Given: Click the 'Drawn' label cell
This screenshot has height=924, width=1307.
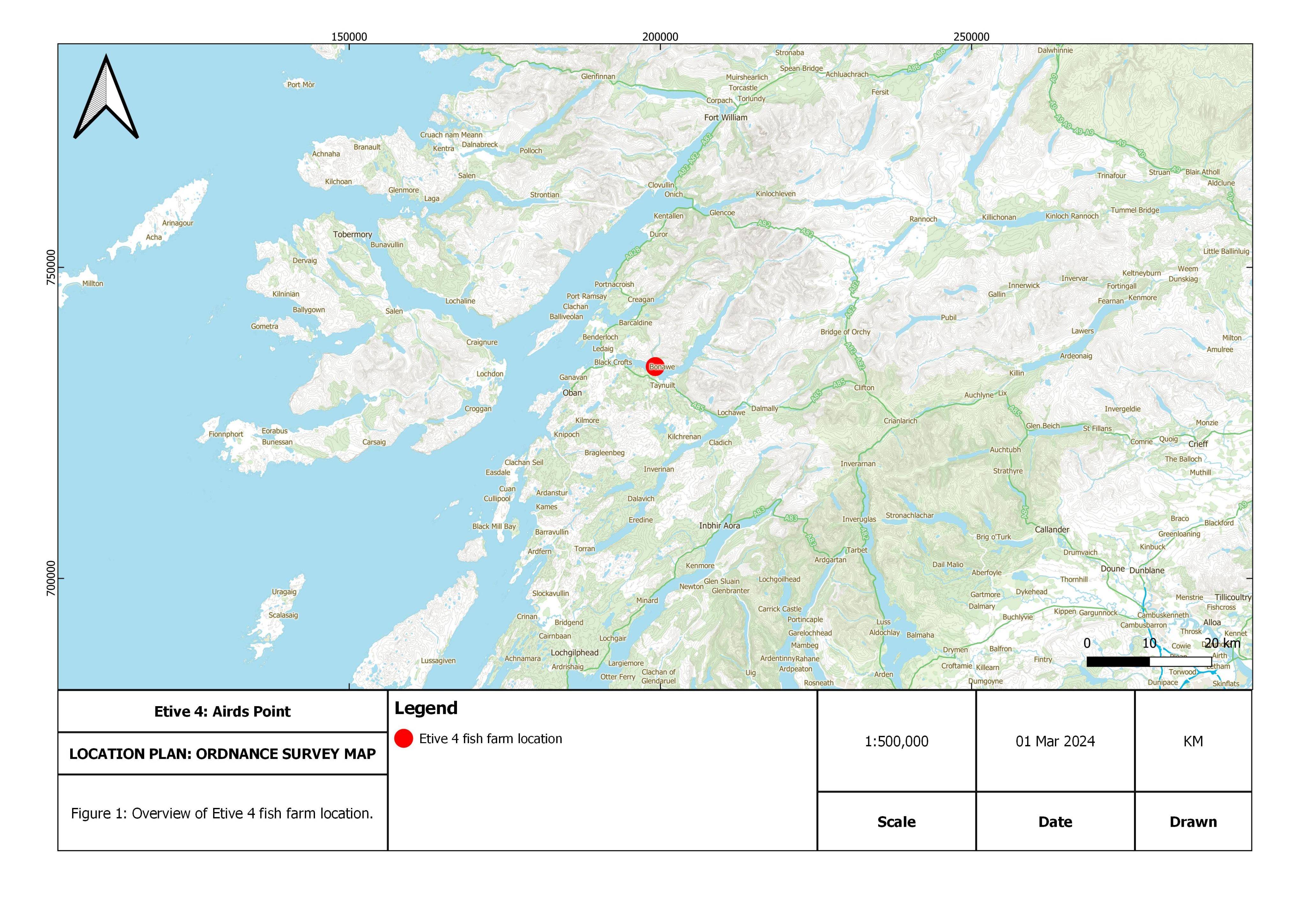Looking at the screenshot, I should coord(1193,822).
